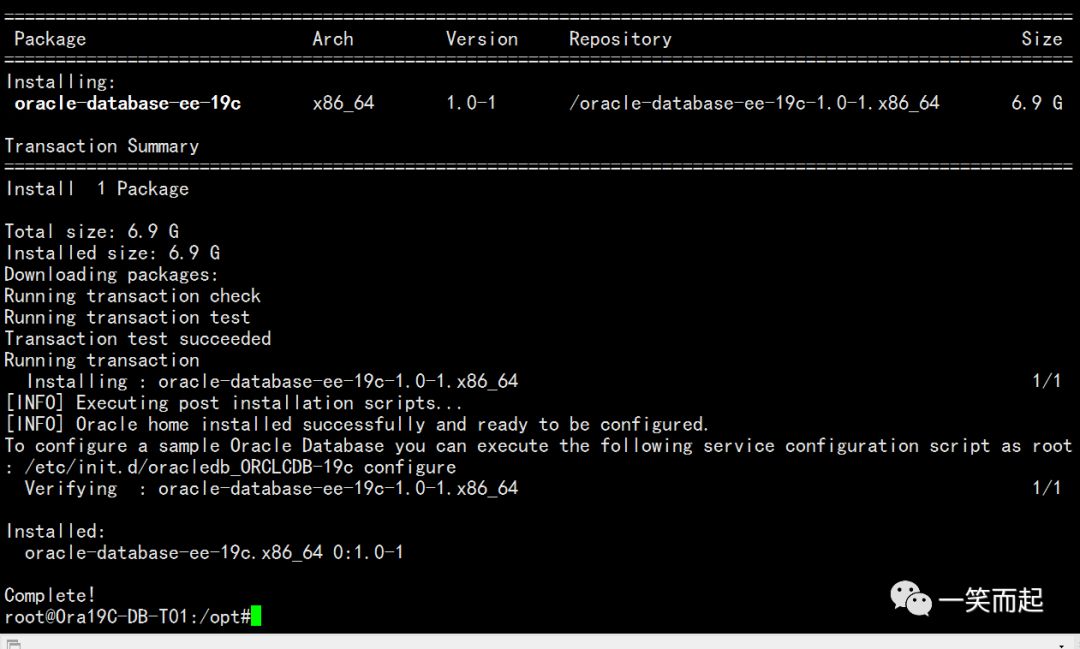The image size is (1080, 649).
Task: Select the "Total size: 6.9 G" line
Action: pyautogui.click(x=92, y=231)
